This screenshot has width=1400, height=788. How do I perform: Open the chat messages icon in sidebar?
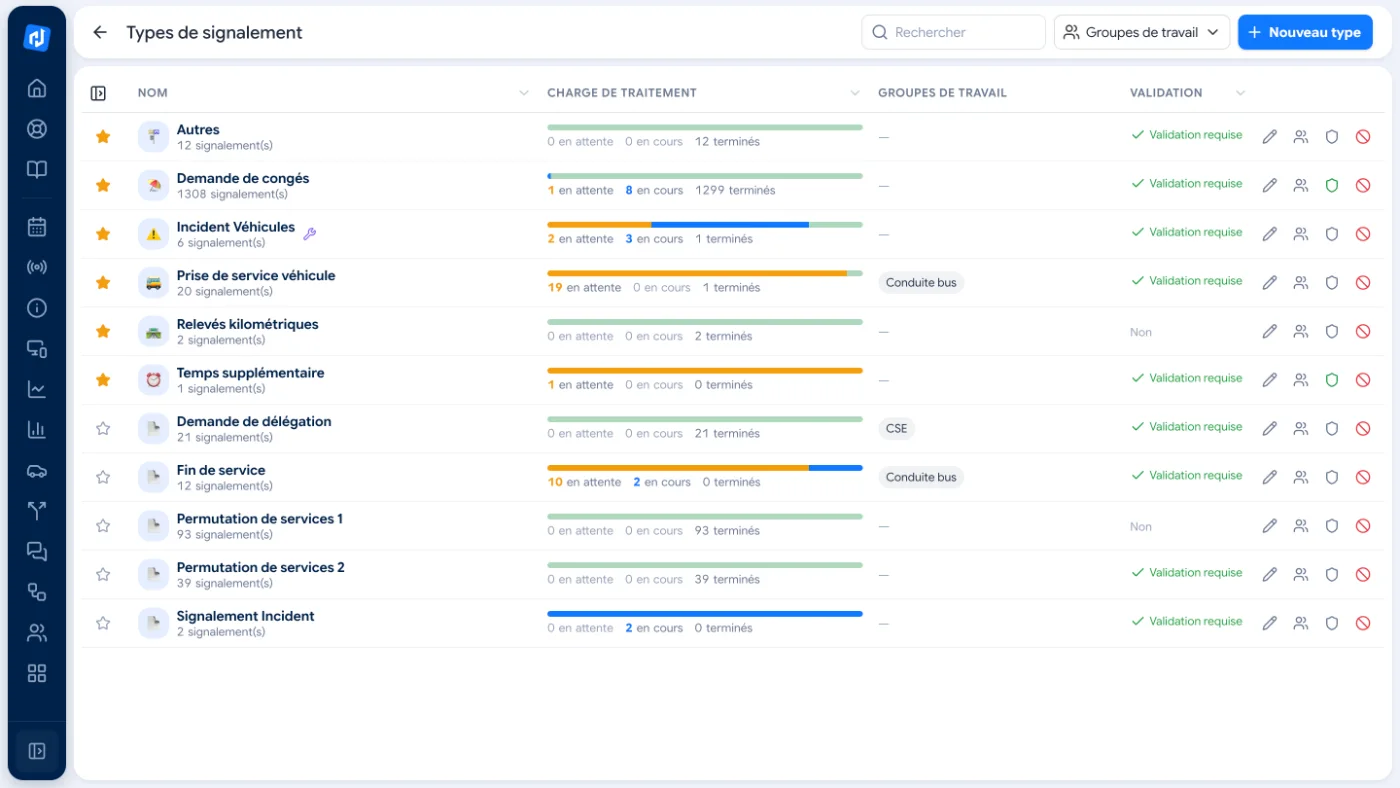pyautogui.click(x=37, y=551)
